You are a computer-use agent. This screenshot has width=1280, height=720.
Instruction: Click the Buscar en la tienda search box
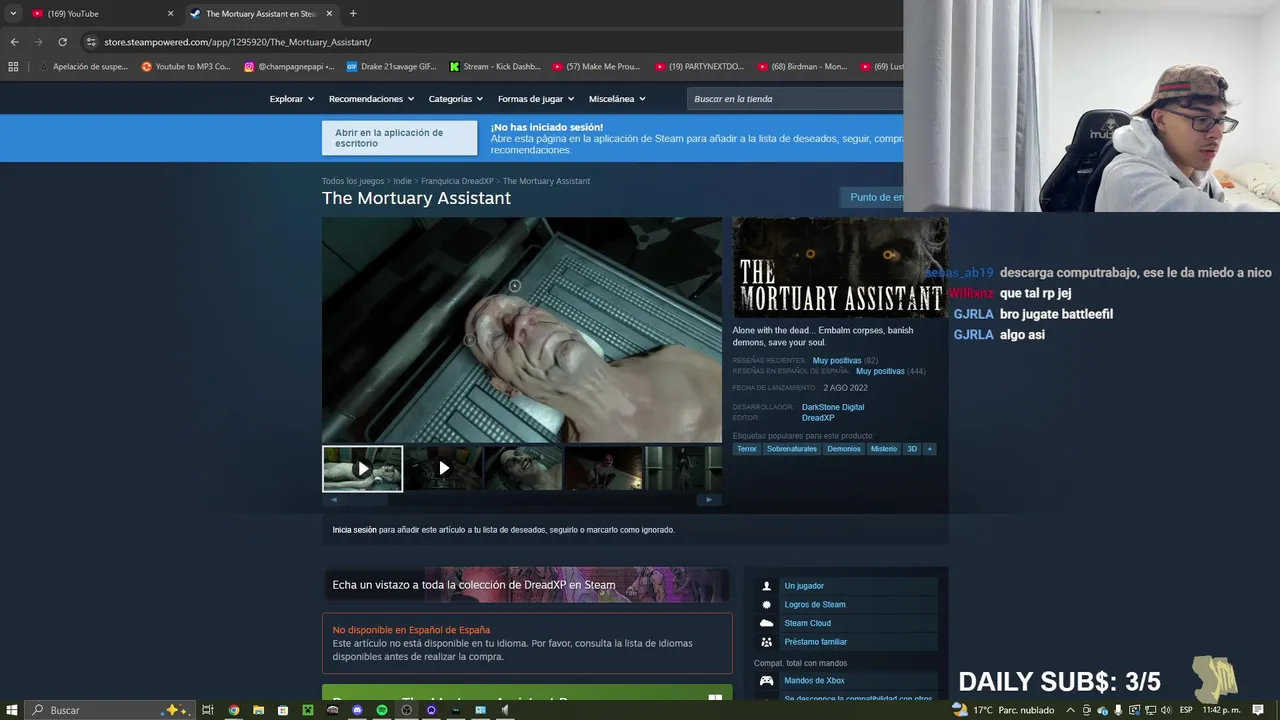(x=795, y=99)
